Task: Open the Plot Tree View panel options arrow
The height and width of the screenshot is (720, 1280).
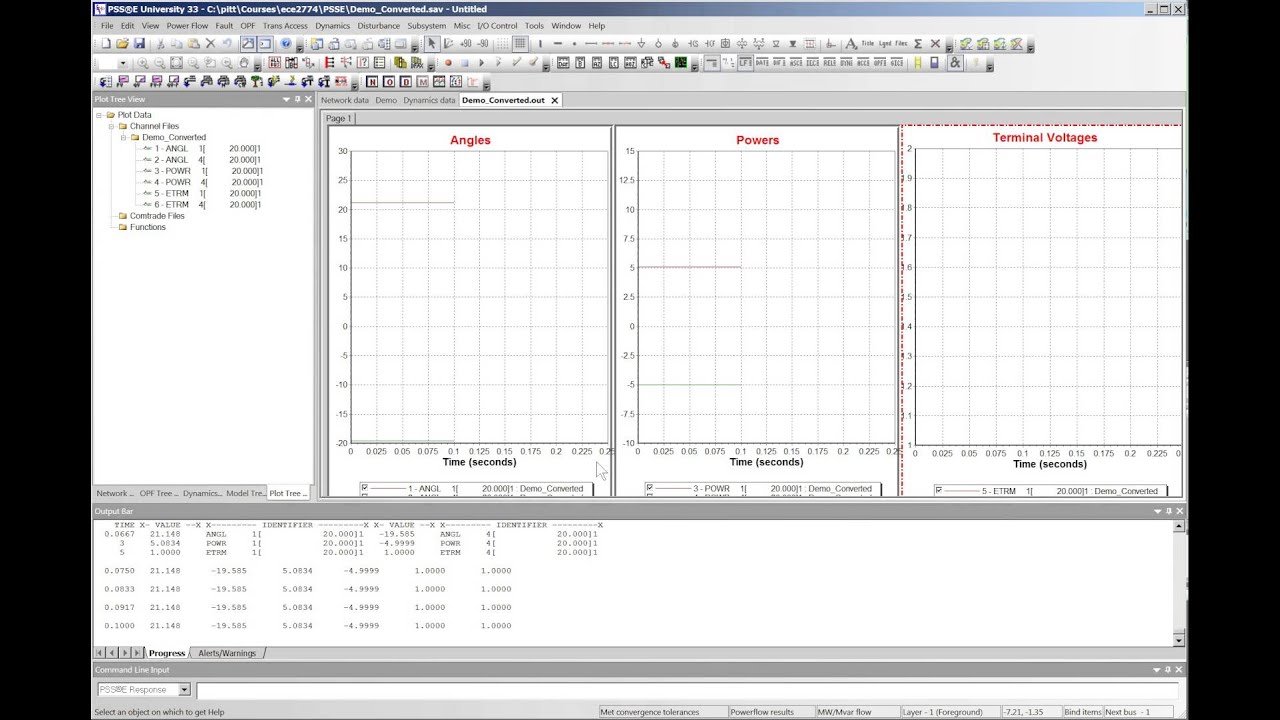Action: click(286, 99)
